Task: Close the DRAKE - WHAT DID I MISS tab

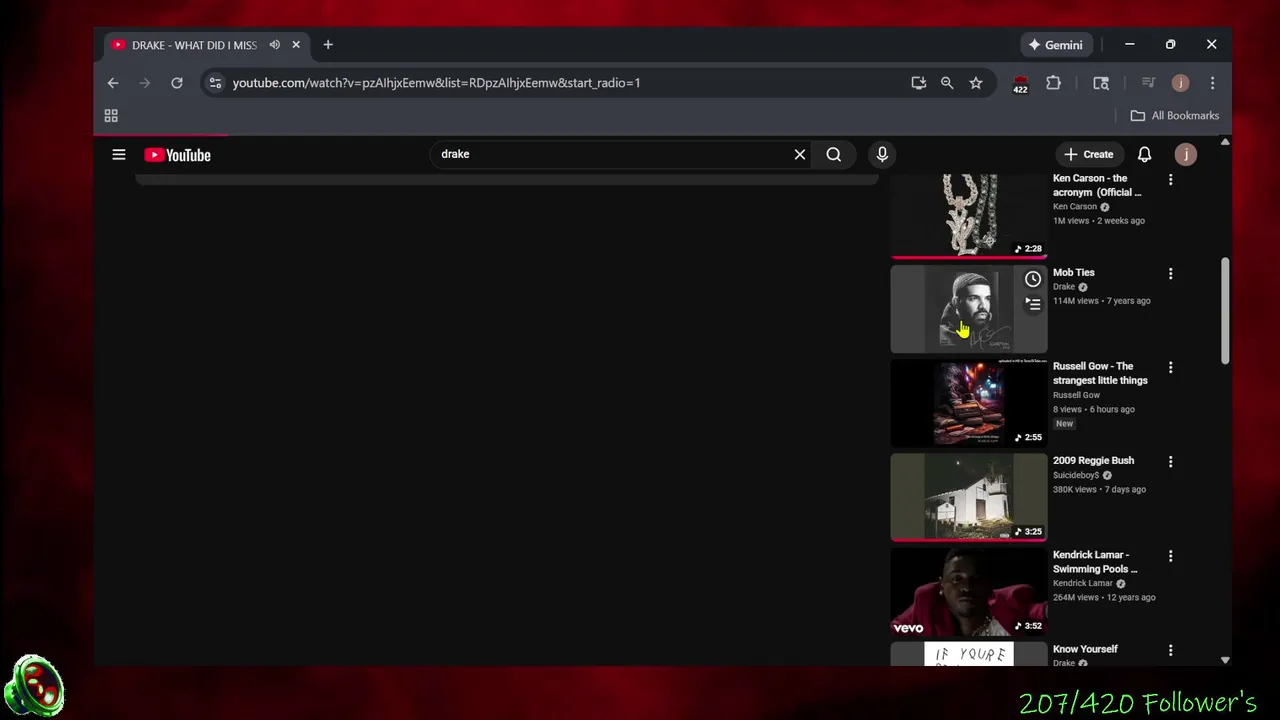Action: [296, 45]
